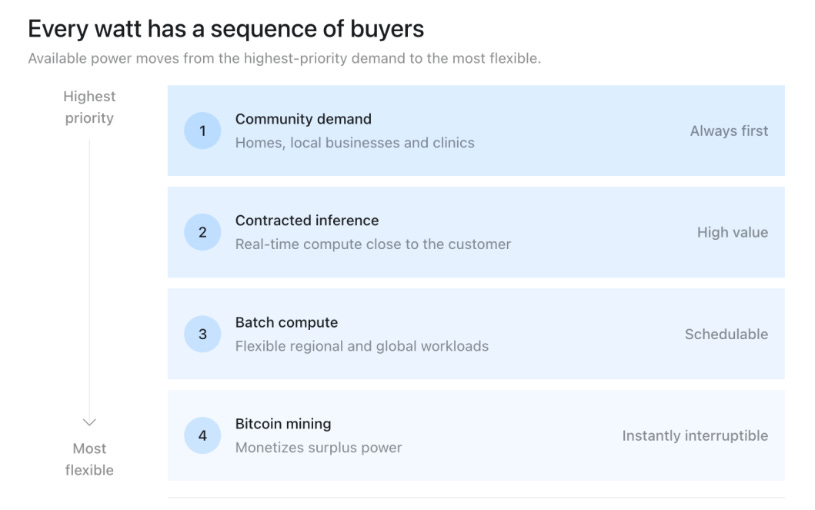Click the Always first tag
815x510 pixels.
[729, 131]
